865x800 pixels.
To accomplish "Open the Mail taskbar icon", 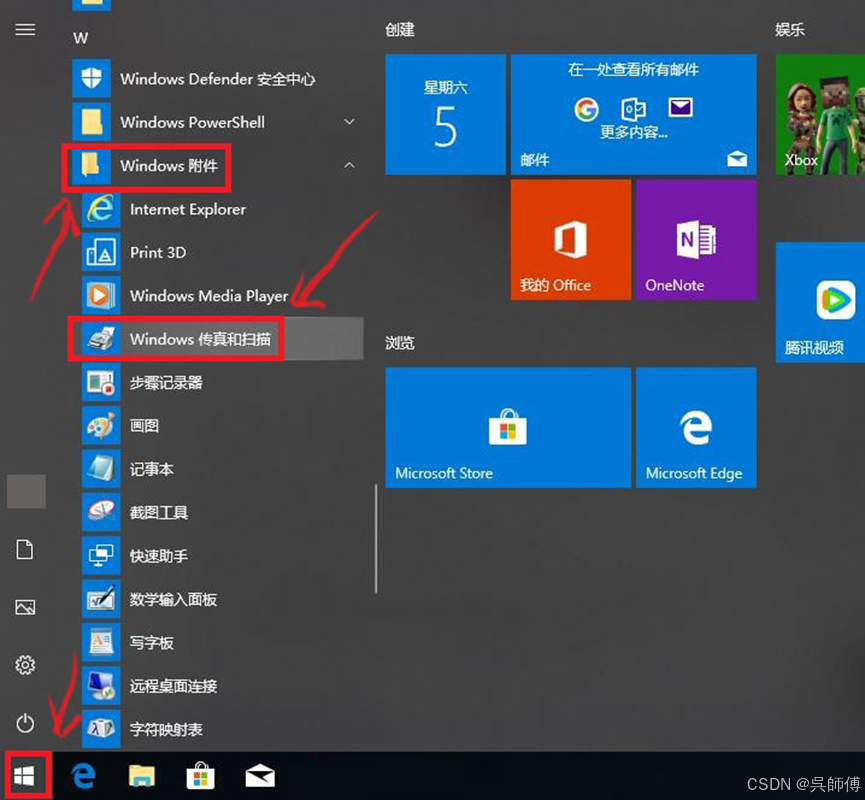I will coord(260,777).
